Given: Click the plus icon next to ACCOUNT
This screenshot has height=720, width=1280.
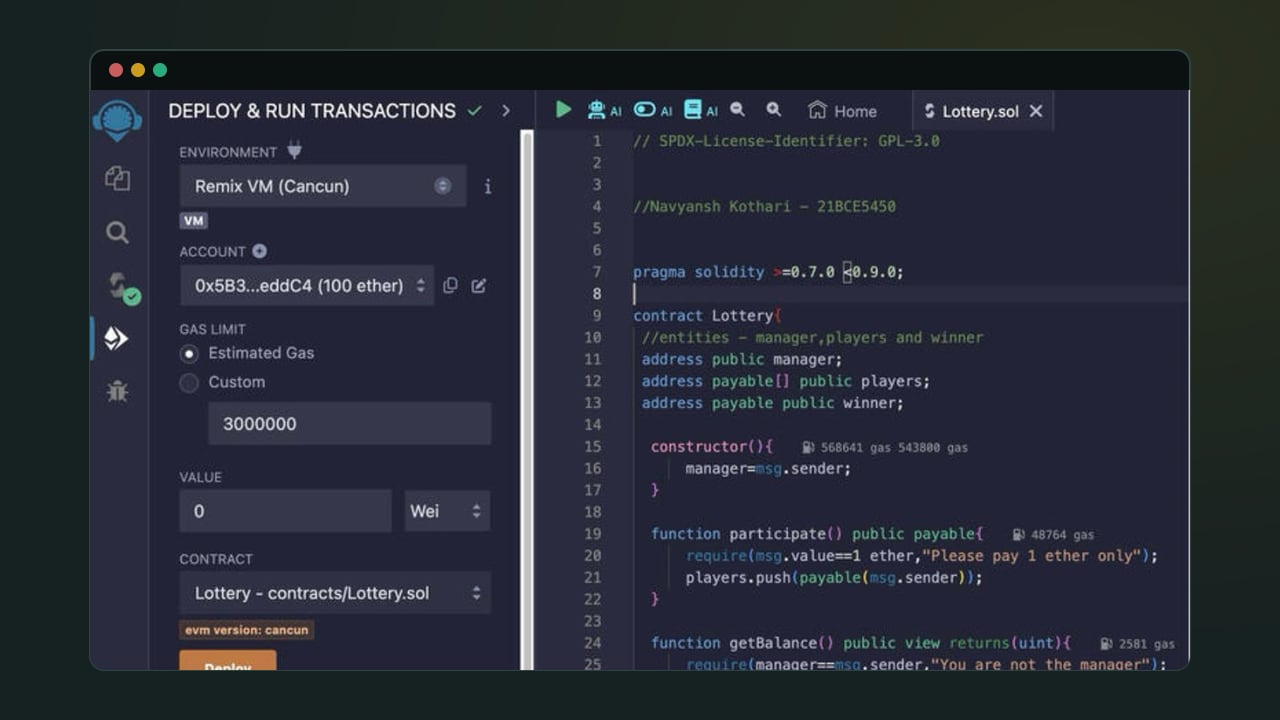Looking at the screenshot, I should click(259, 251).
